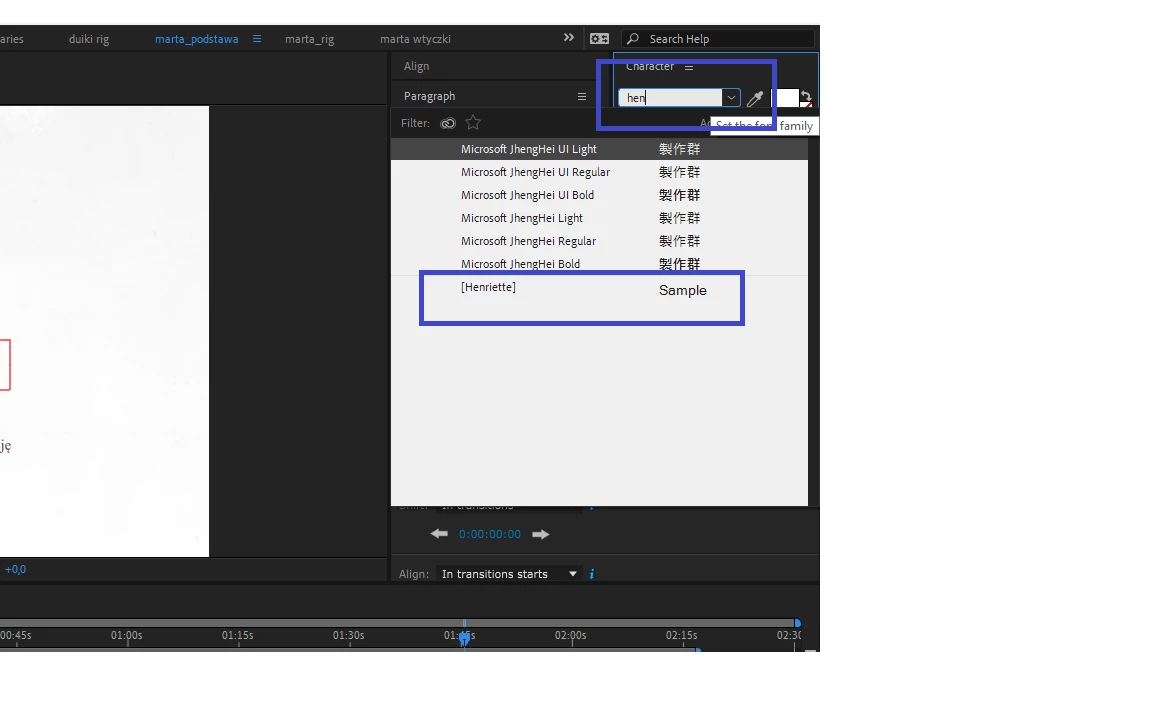Click in the Search Help field

pos(719,39)
